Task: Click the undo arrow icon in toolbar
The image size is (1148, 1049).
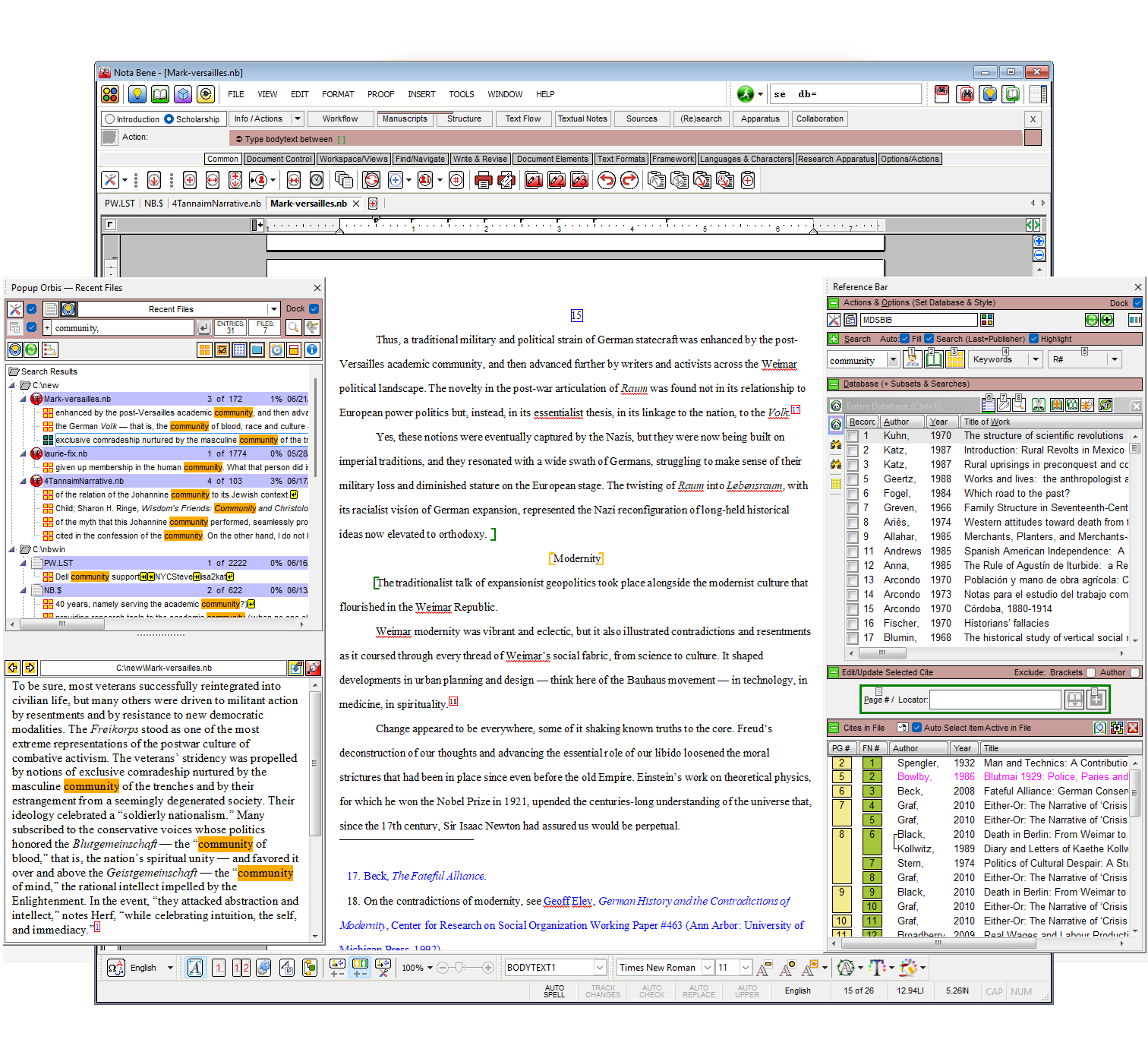Action: tap(606, 180)
